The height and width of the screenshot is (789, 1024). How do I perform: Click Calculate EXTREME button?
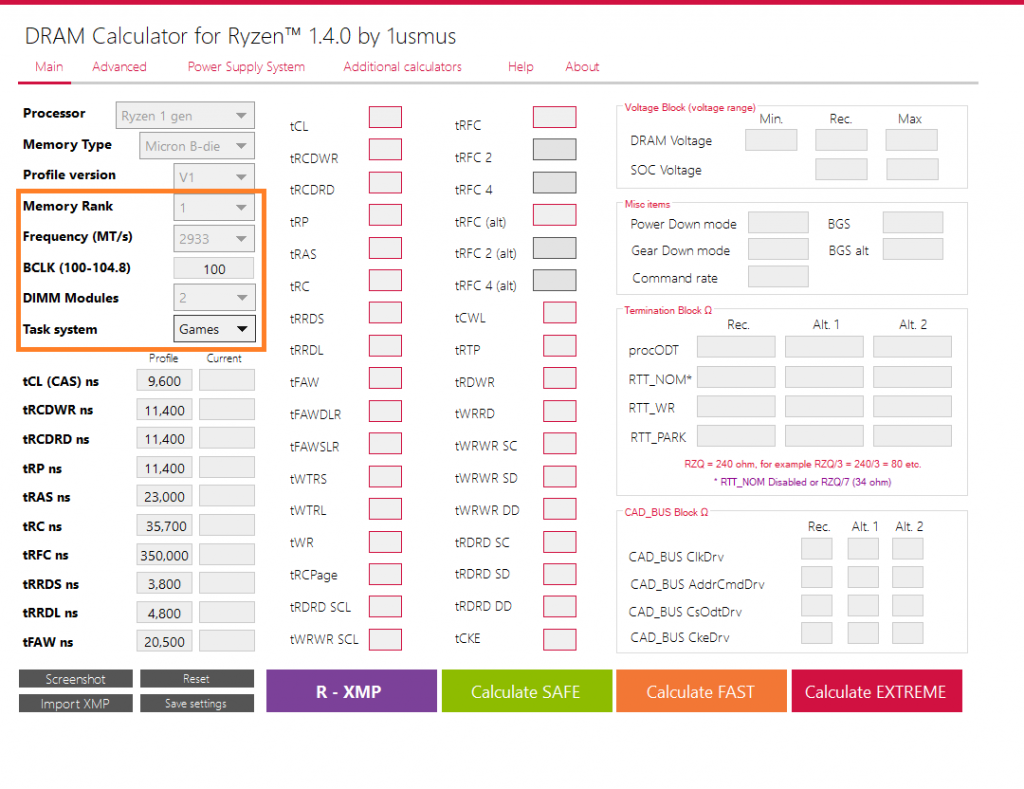(x=876, y=691)
